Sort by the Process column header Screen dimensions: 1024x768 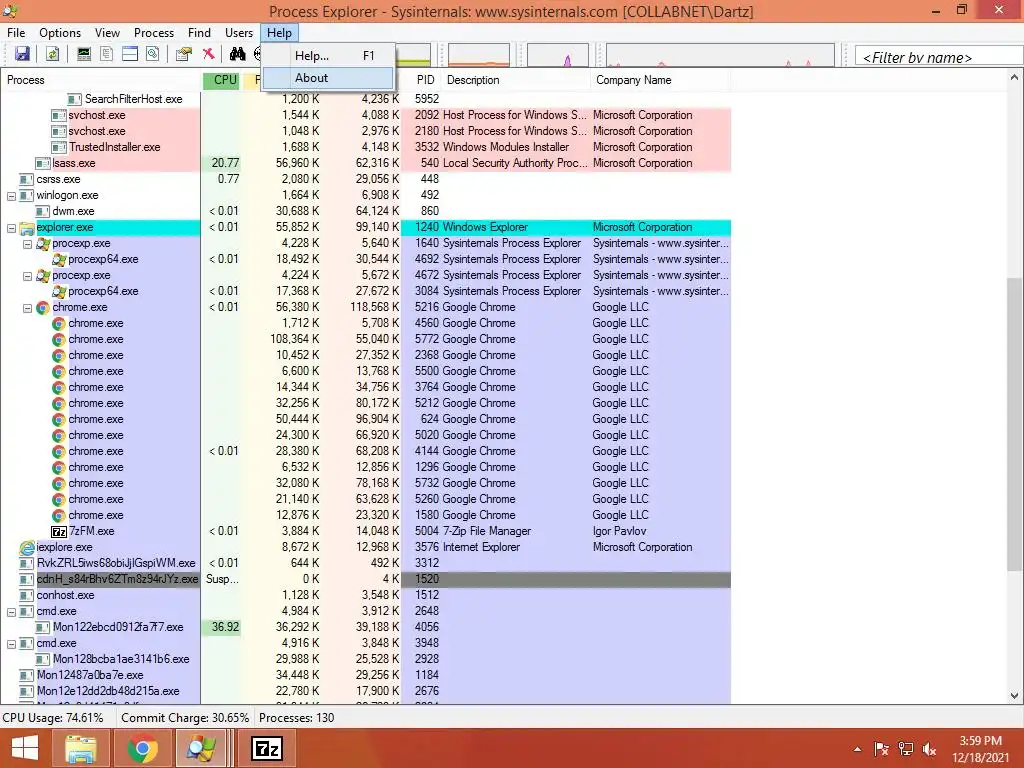tap(100, 80)
